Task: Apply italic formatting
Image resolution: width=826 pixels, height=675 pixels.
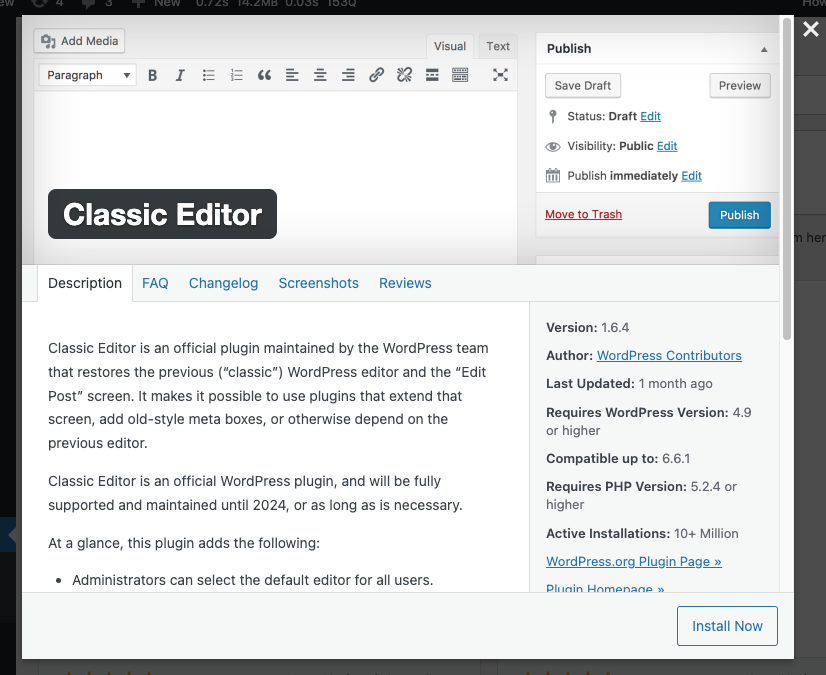Action: coord(180,75)
